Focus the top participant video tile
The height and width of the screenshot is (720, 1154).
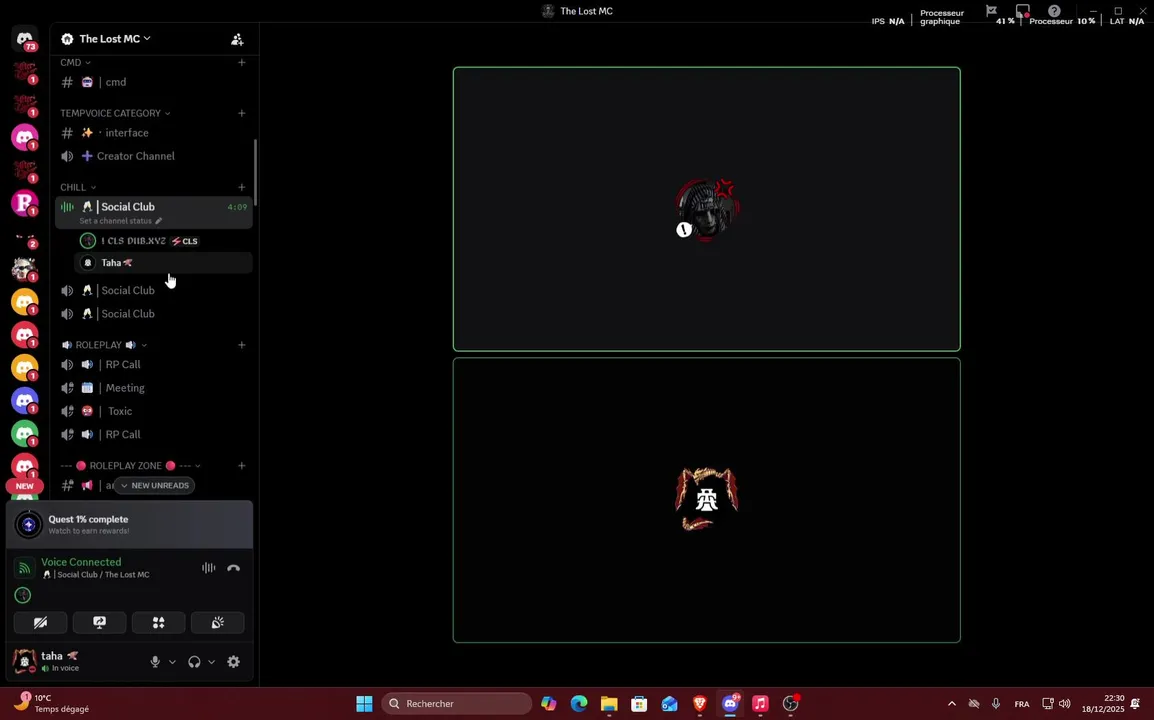(x=707, y=209)
